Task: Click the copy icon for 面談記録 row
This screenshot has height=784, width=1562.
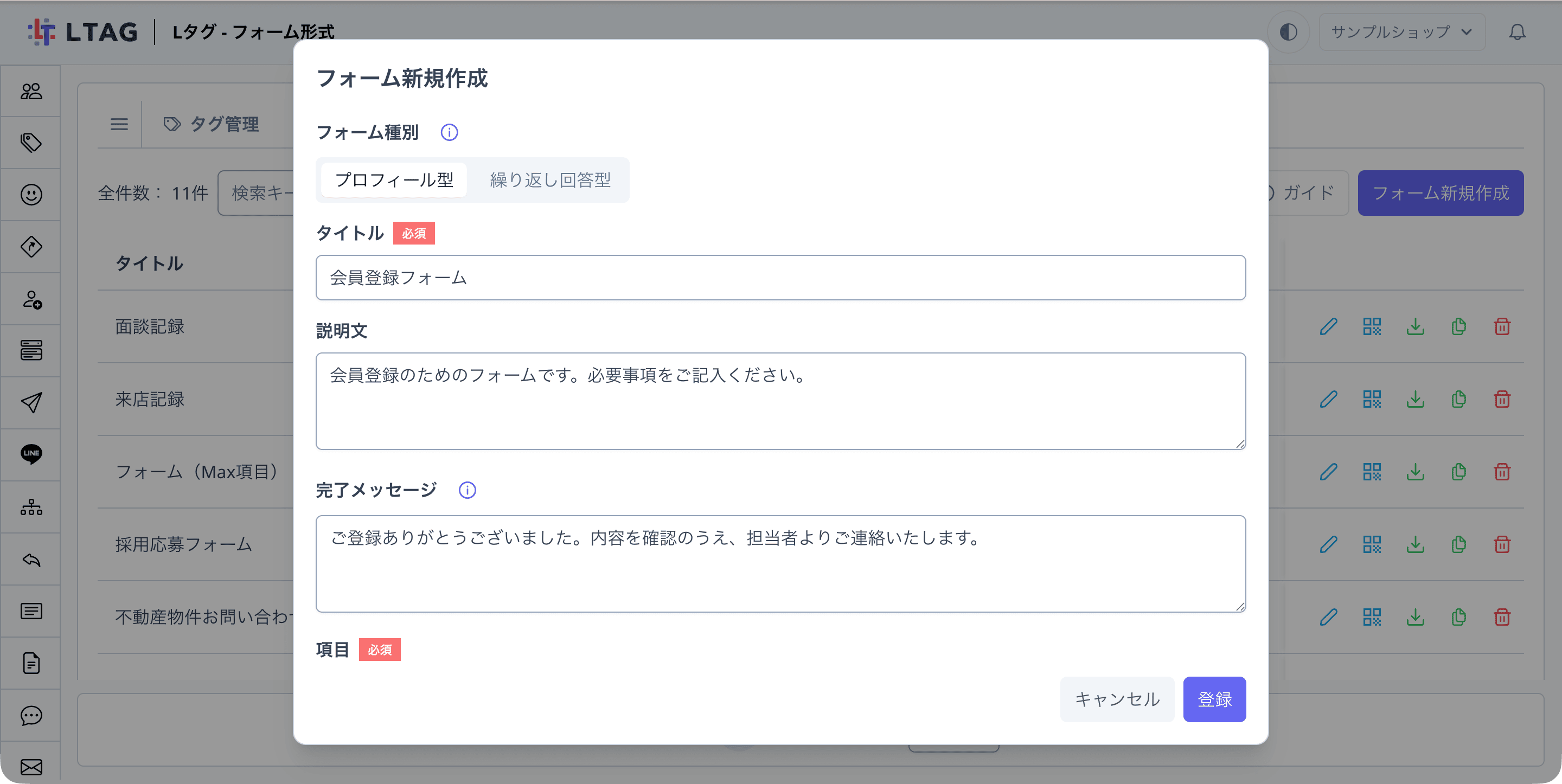Action: [1459, 327]
